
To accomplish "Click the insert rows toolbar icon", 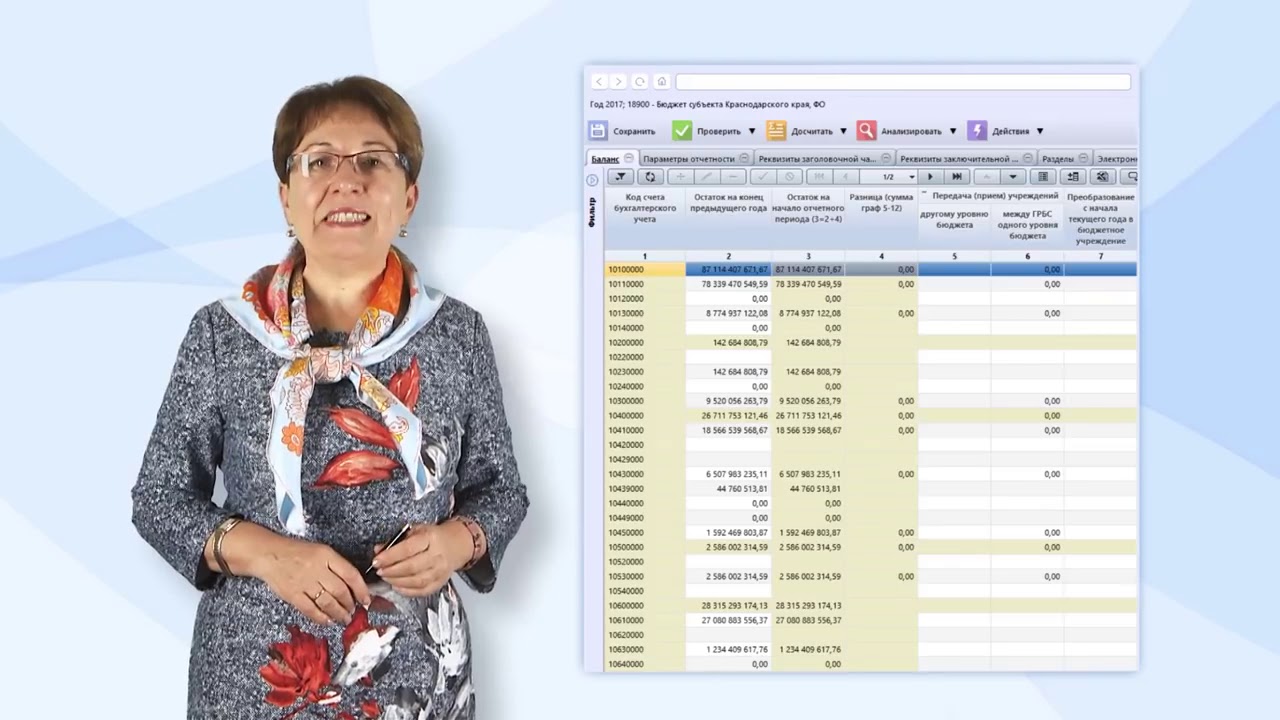I will 1073,177.
